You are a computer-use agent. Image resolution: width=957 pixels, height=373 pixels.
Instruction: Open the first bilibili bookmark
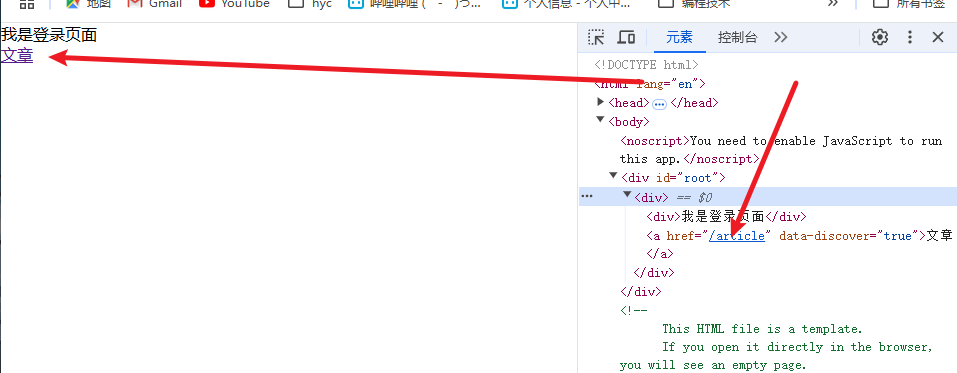(x=415, y=4)
